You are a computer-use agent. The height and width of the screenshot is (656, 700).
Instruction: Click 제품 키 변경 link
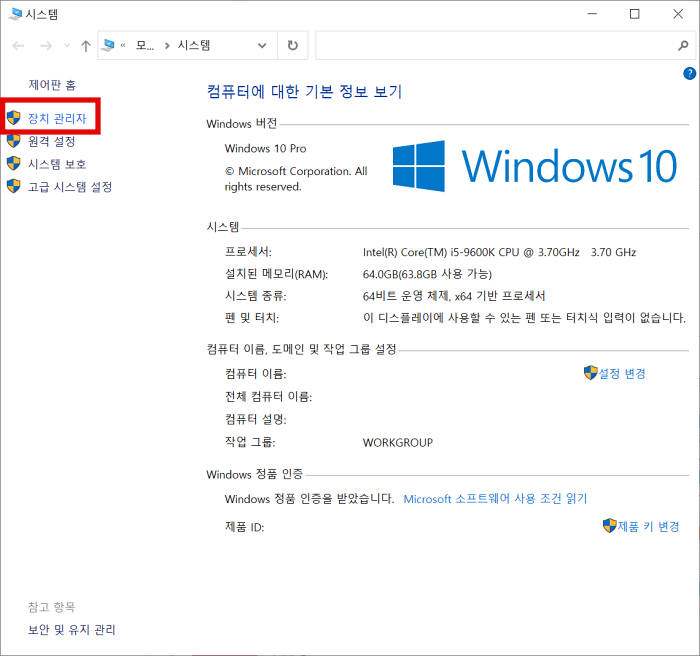(648, 526)
